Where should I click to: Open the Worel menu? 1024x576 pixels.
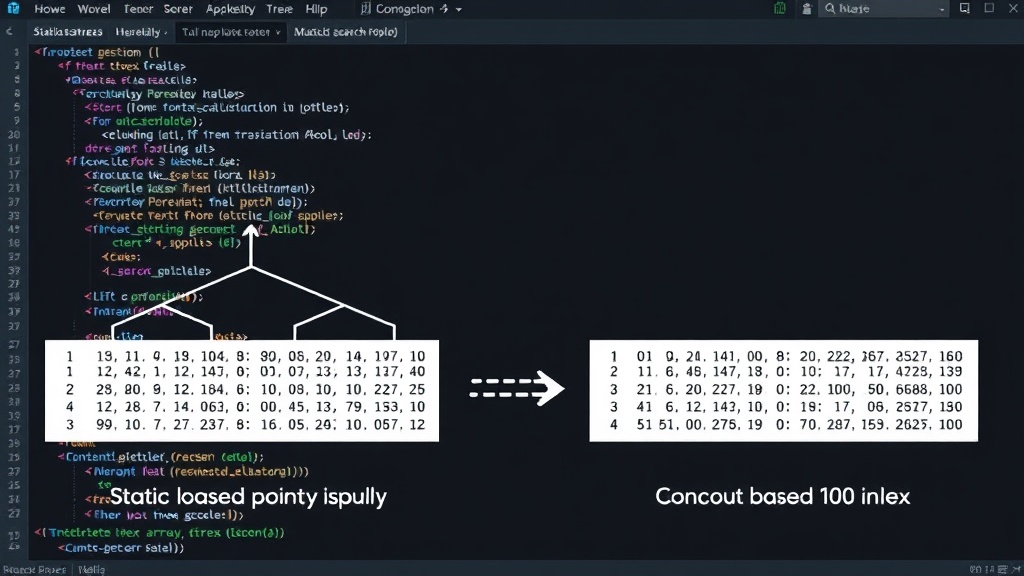[x=94, y=9]
